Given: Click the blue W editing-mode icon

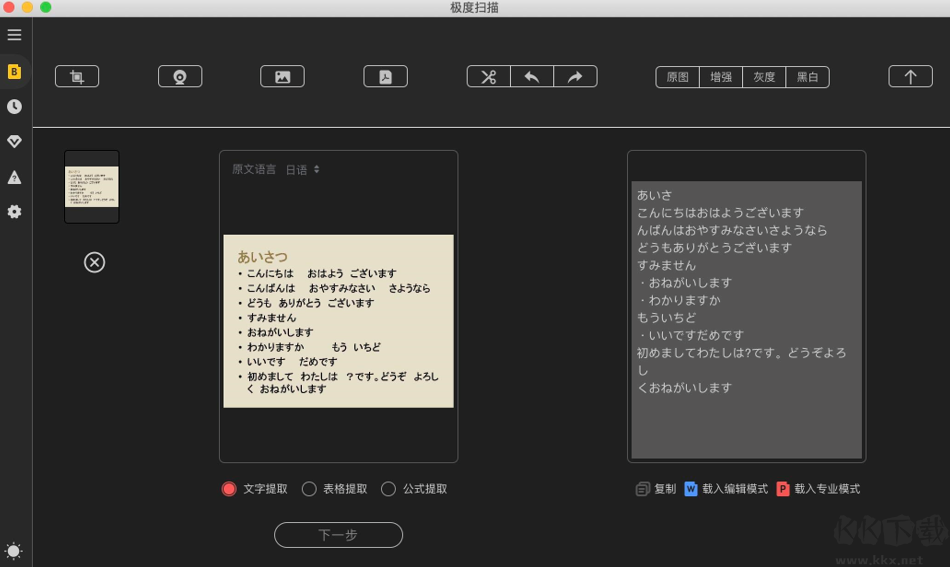Looking at the screenshot, I should click(x=691, y=489).
